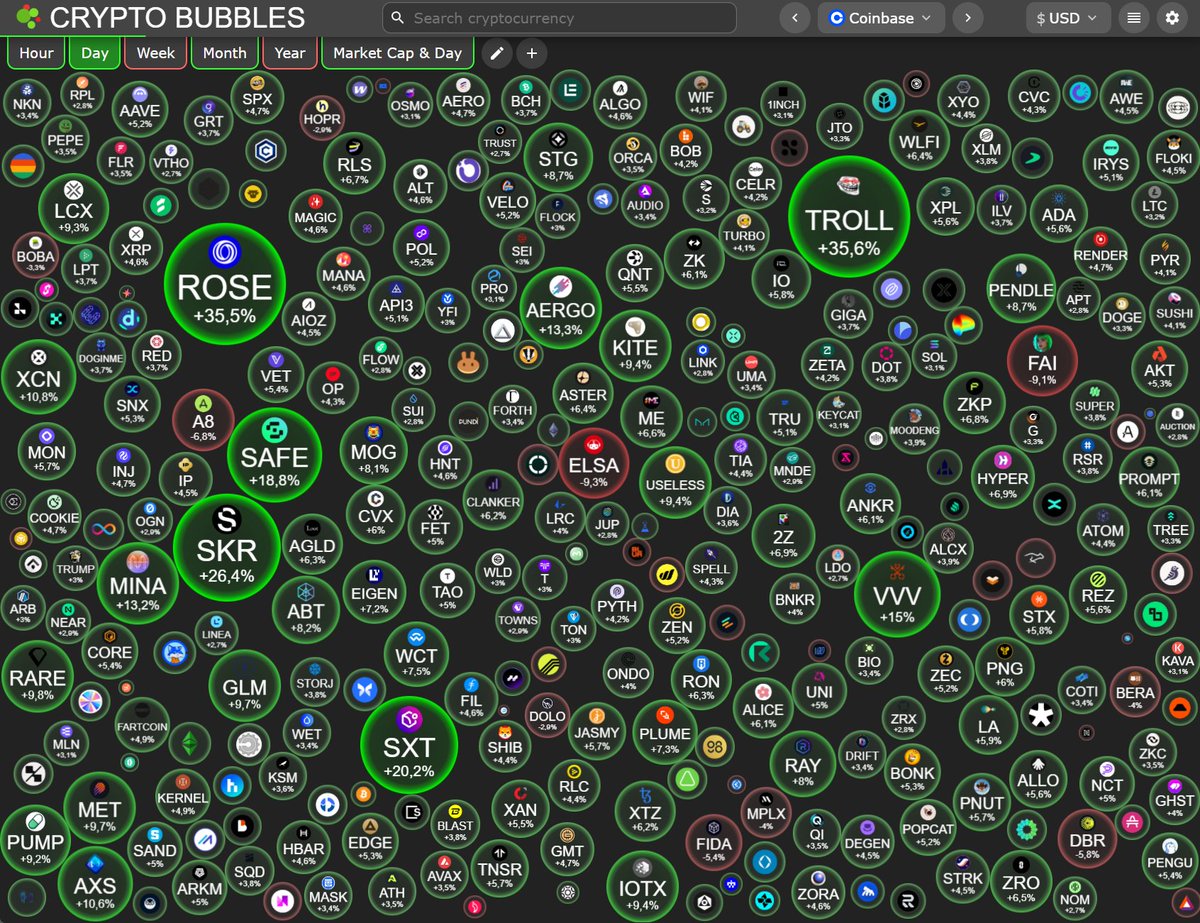Viewport: 1200px width, 923px height.
Task: Select the LCX +9,3% bubble
Action: coord(73,207)
